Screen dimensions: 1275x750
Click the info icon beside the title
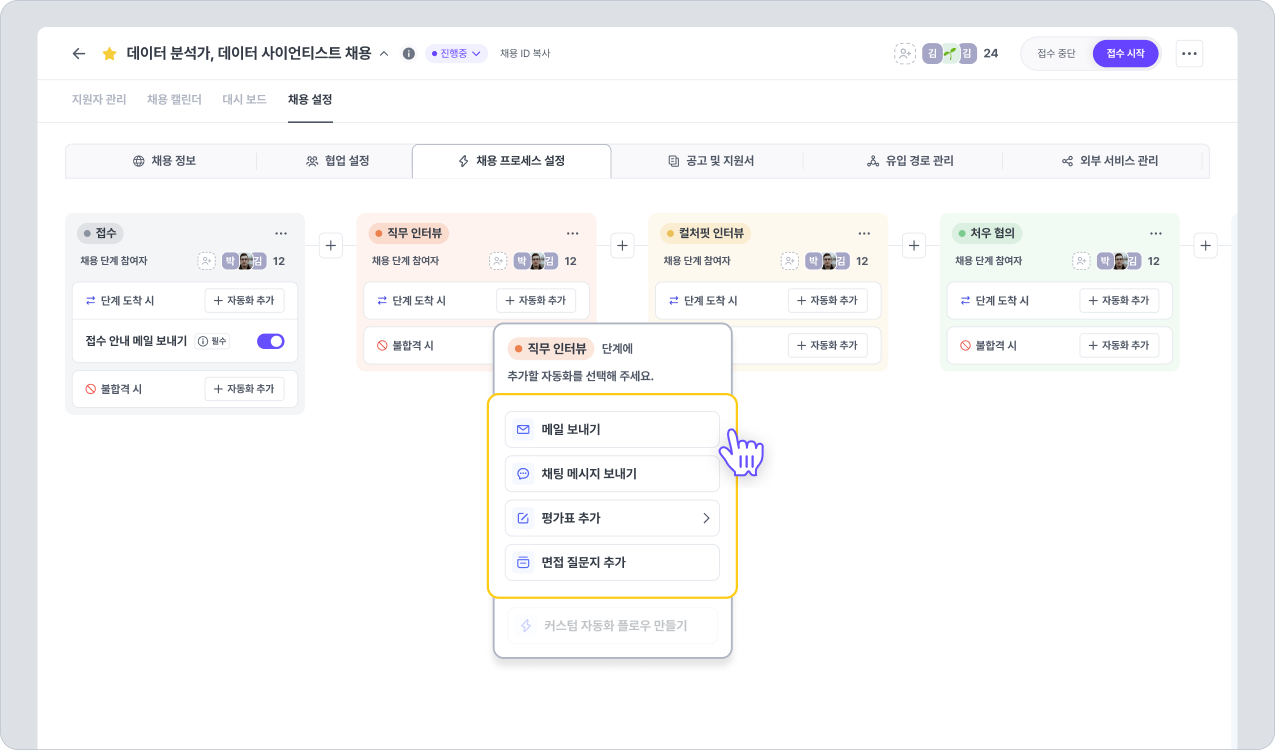408,54
